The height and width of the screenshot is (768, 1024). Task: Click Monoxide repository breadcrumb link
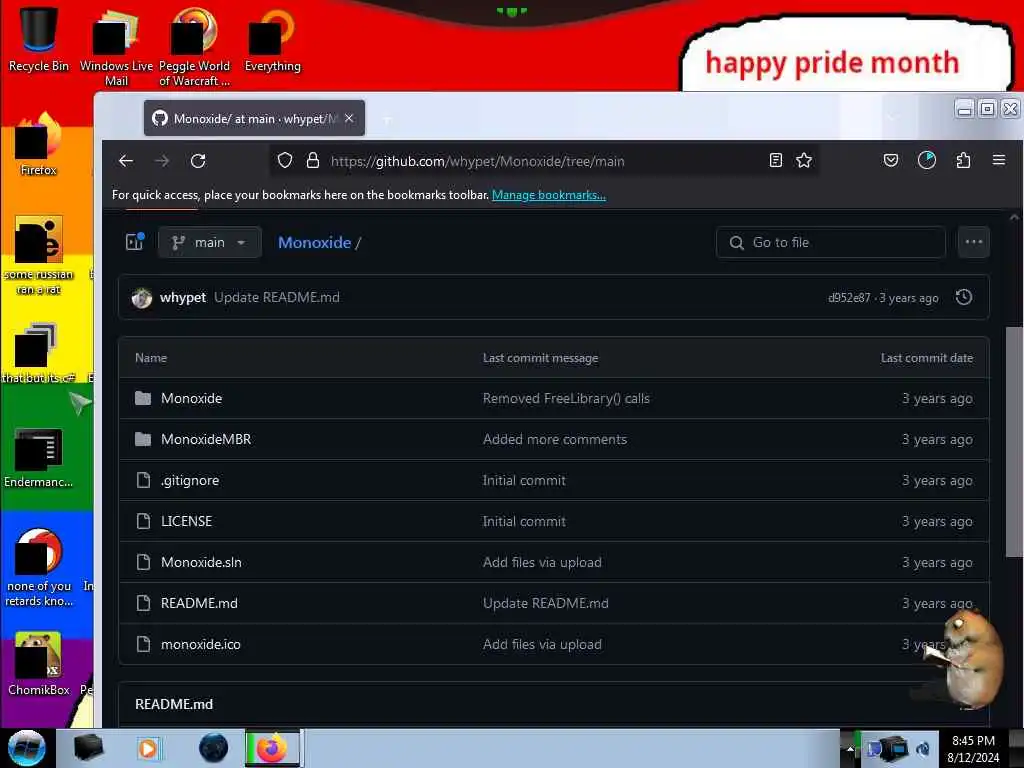(315, 242)
